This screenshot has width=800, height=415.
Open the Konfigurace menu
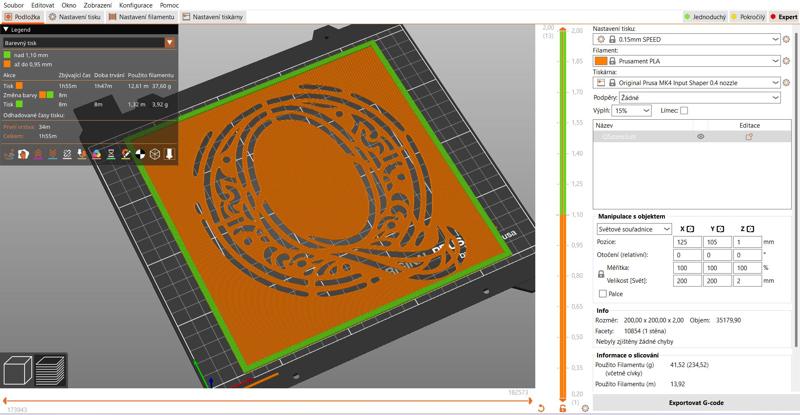click(136, 5)
